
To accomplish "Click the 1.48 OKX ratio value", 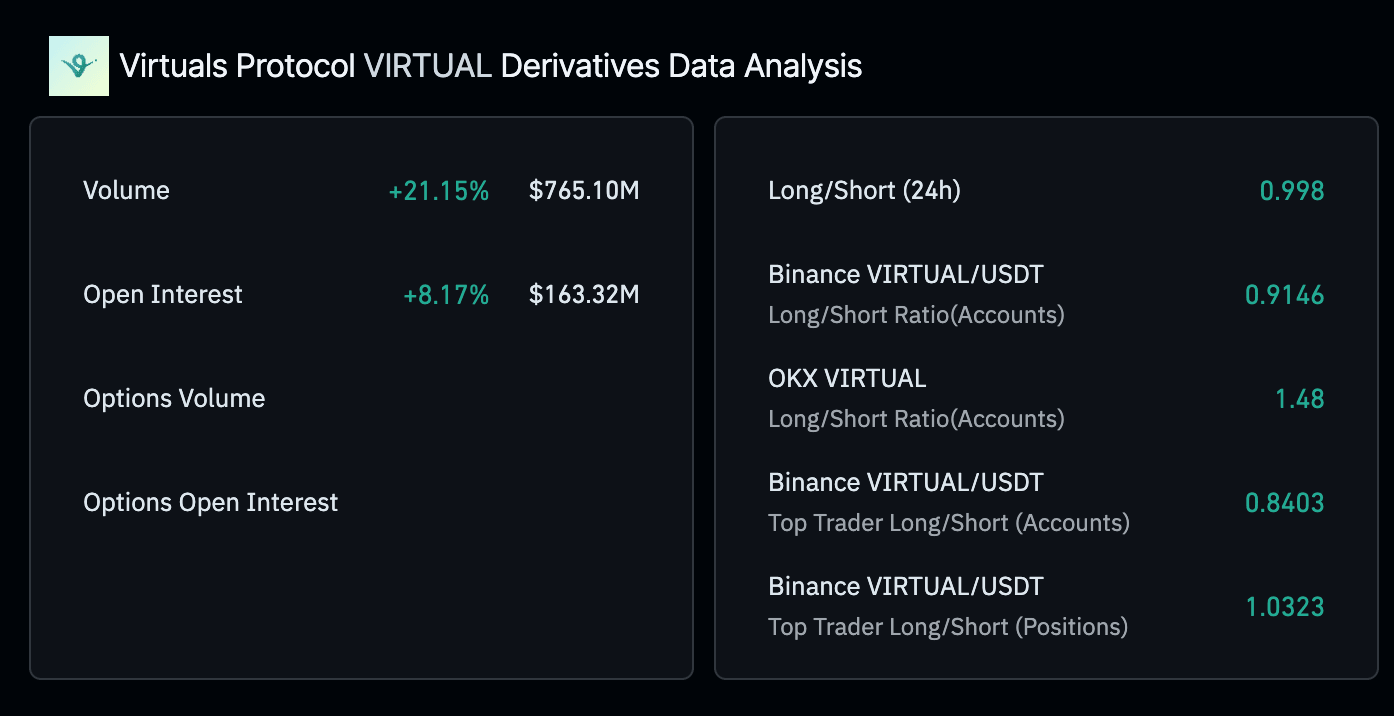I will coord(1299,399).
